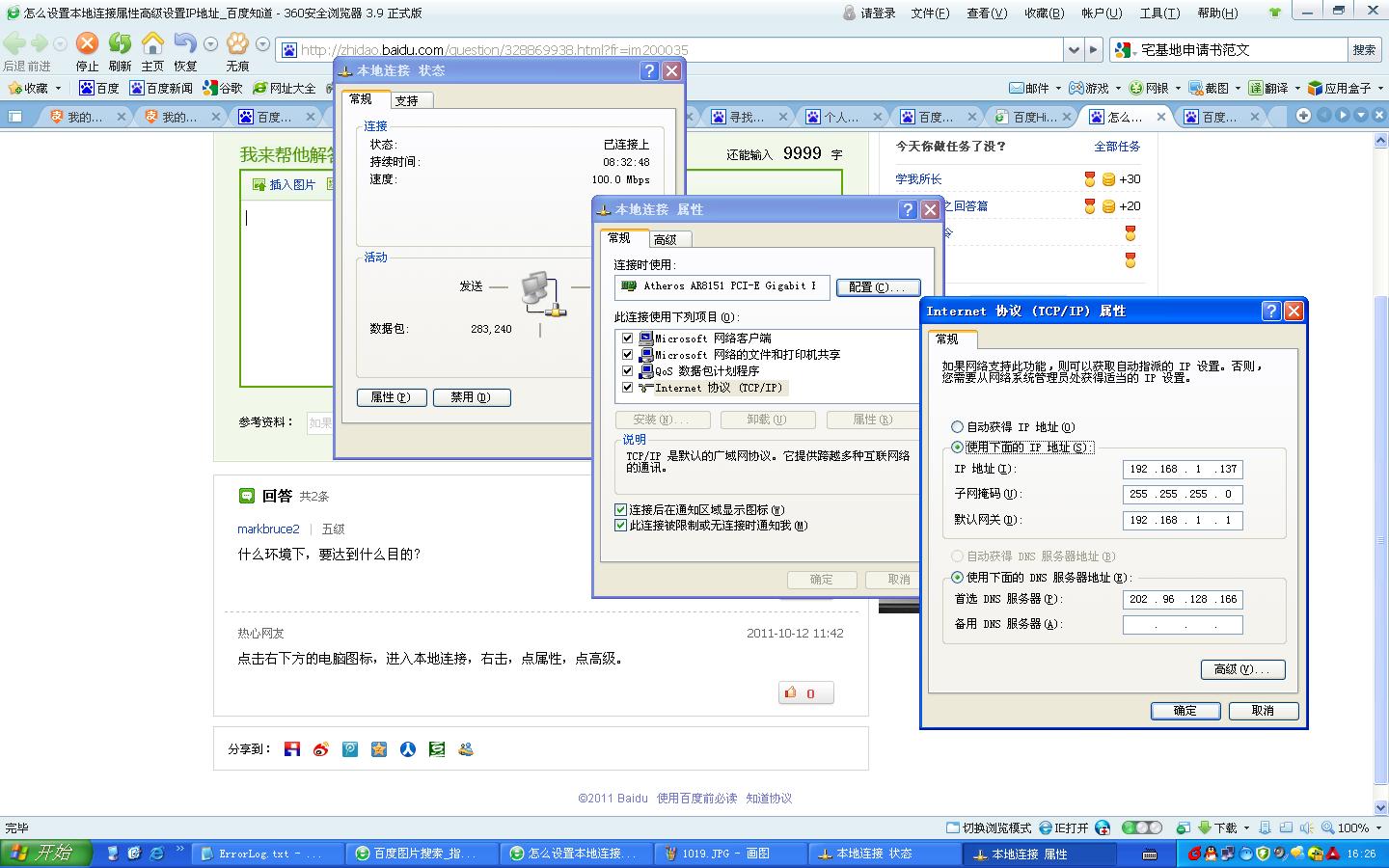
Task: Click the 备用 DNS 服务器 input field
Action: click(1182, 625)
